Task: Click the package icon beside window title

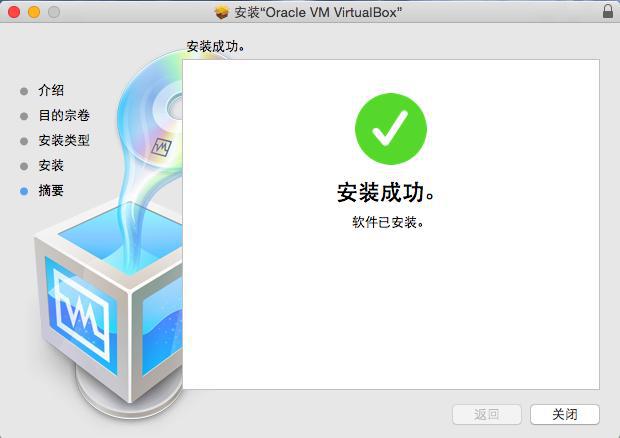Action: coord(221,12)
